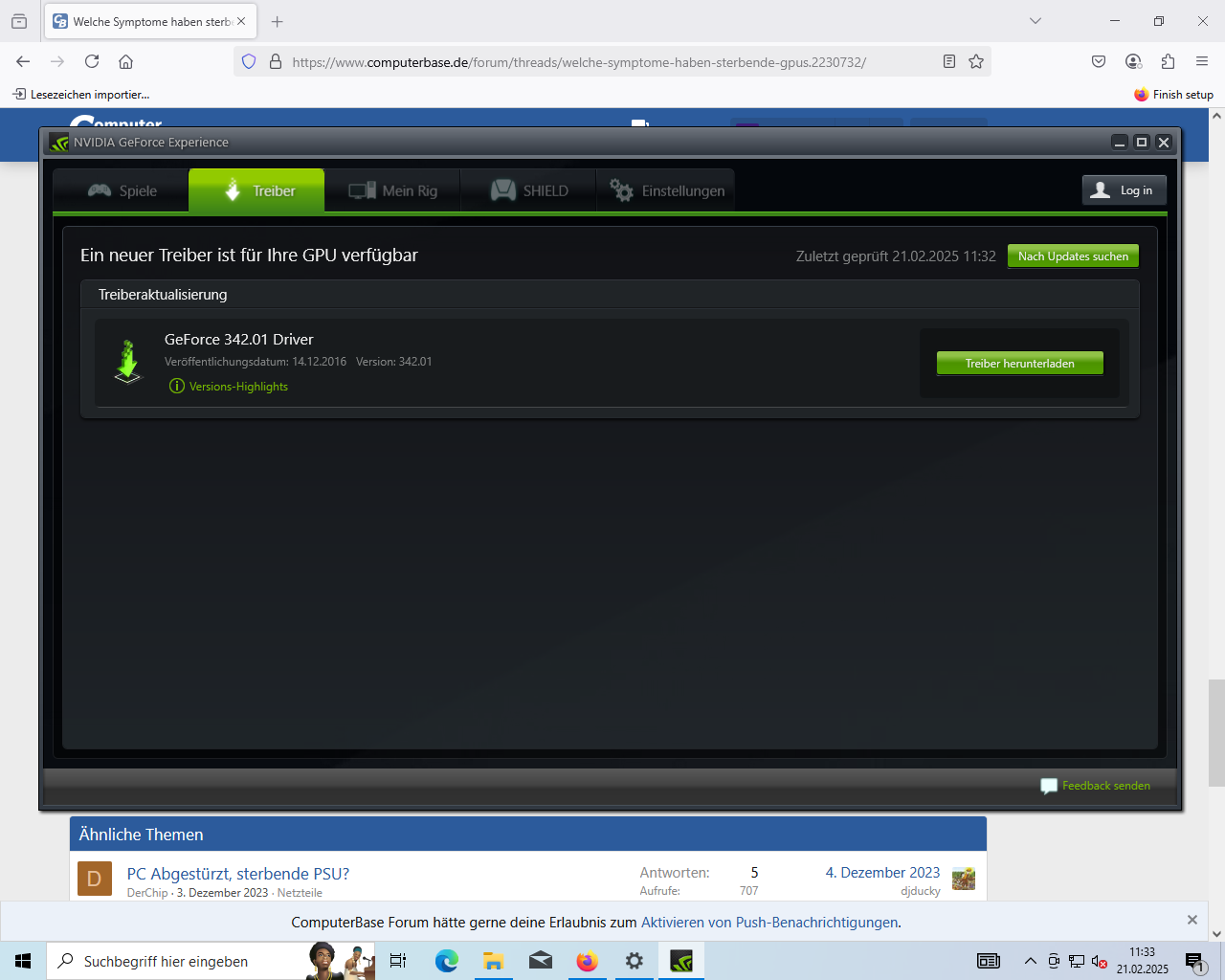1225x980 pixels.
Task: Click the NVIDIA logo in the GeForce Experience title bar
Action: tap(59, 143)
